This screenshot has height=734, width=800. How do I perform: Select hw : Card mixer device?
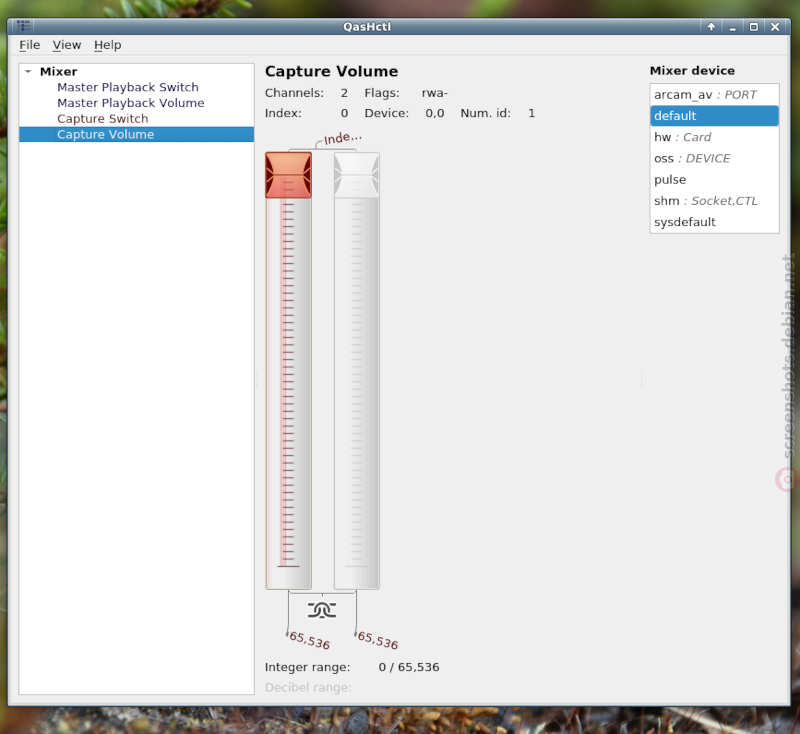click(714, 137)
